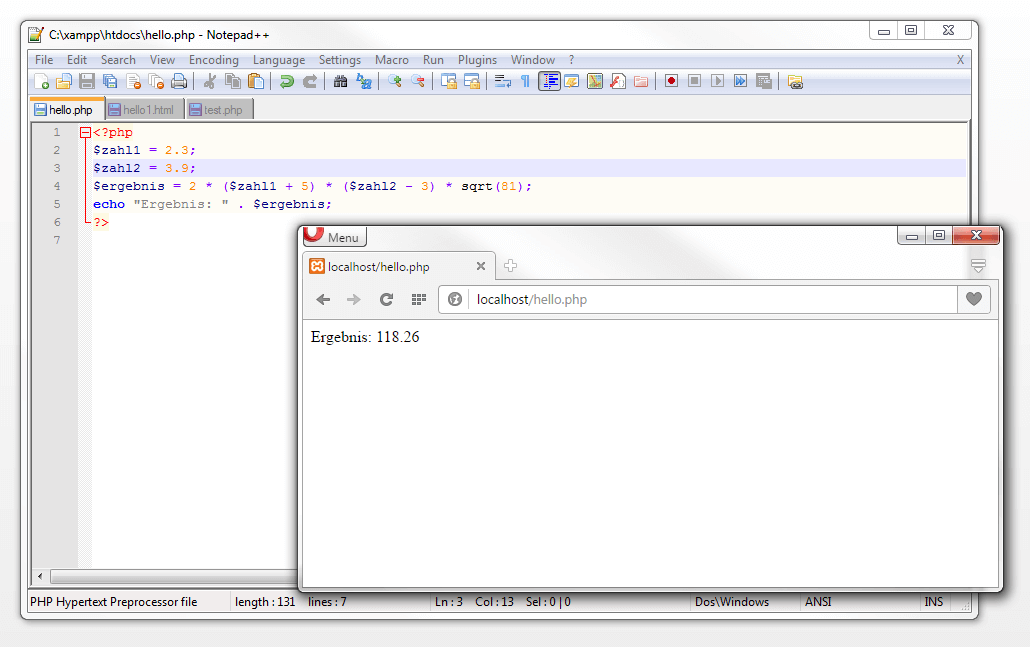
Task: Open the Search menu
Action: tap(118, 60)
